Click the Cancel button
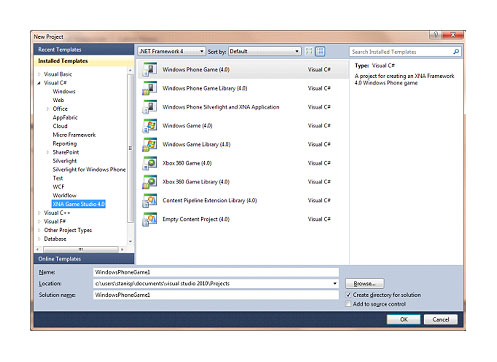The image size is (497, 362). point(440,319)
